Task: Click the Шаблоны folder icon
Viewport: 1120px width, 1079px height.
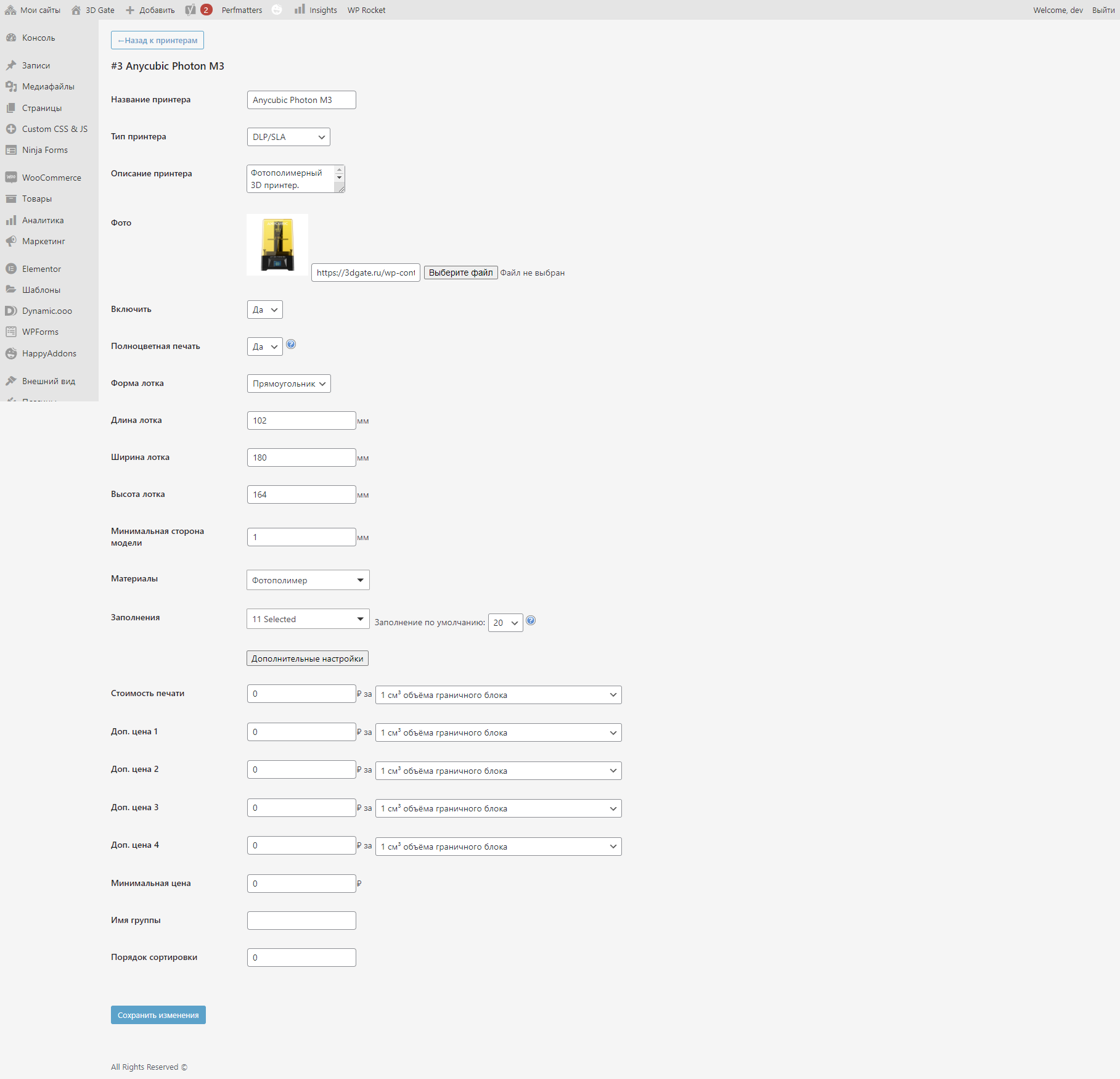Action: [x=11, y=290]
